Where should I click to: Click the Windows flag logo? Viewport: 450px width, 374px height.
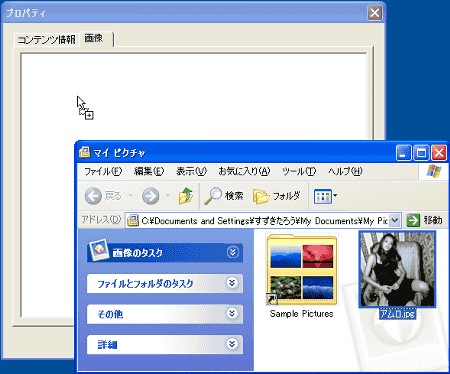pyautogui.click(x=434, y=171)
